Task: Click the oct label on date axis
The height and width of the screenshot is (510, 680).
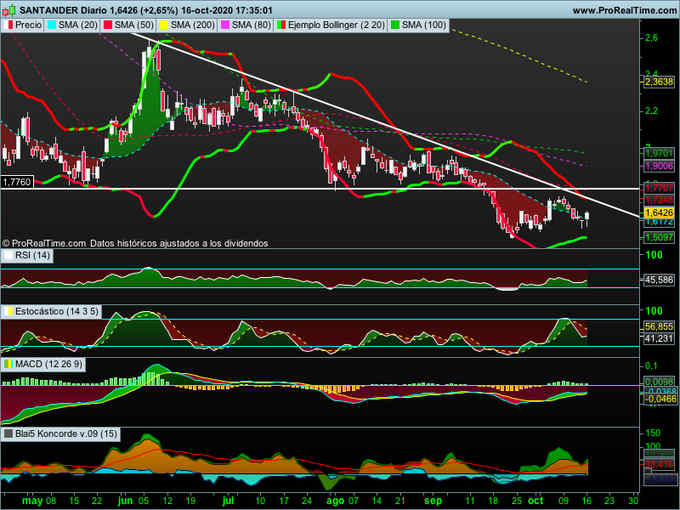Action: 536,500
